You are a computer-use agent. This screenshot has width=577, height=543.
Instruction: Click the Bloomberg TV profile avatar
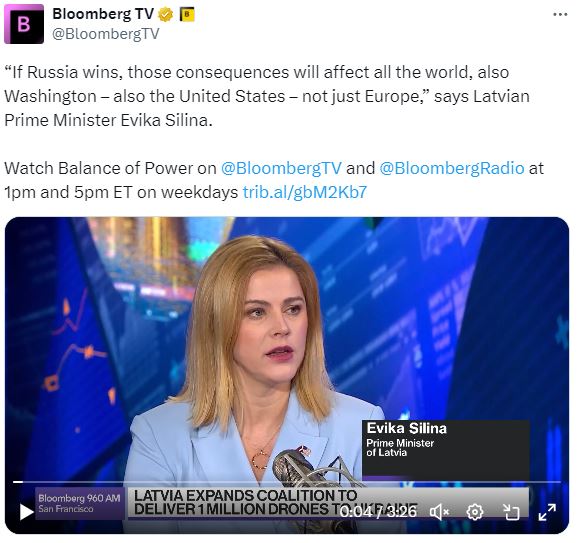point(24,24)
